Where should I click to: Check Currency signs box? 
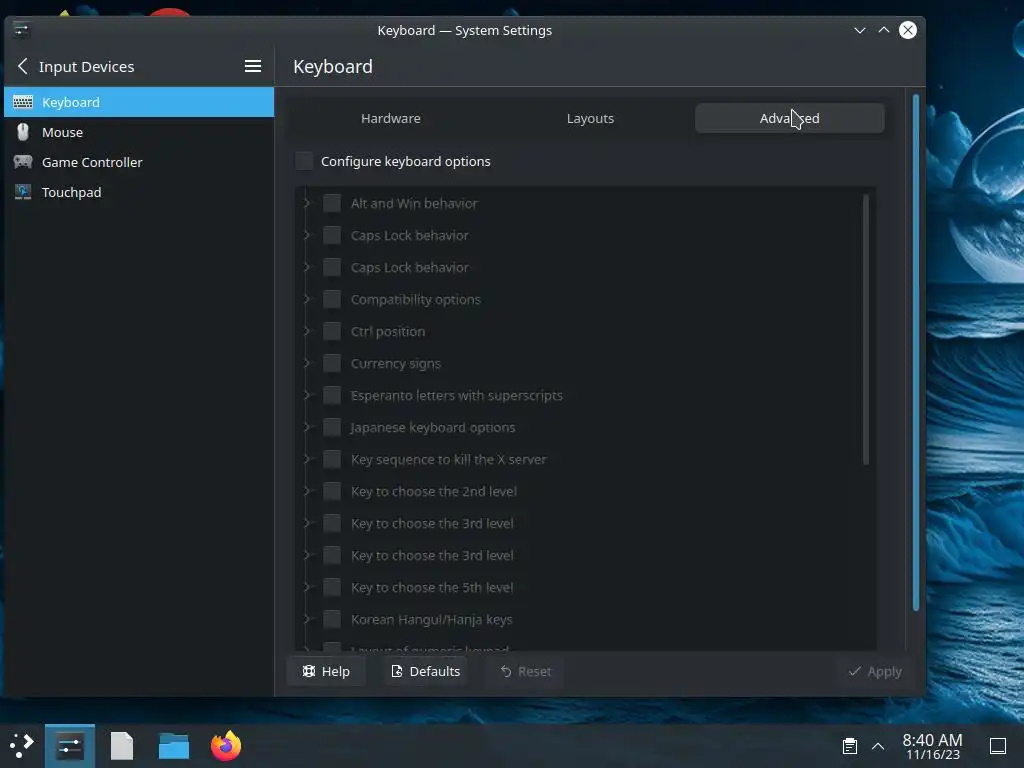332,363
